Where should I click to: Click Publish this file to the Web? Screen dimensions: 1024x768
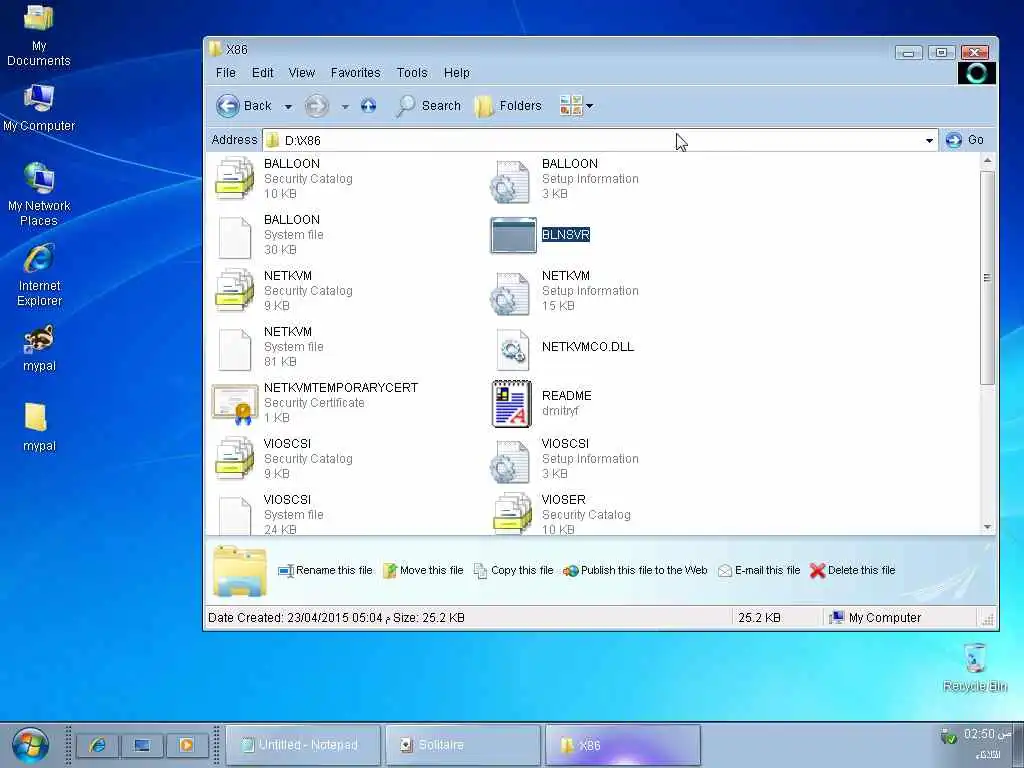click(635, 570)
